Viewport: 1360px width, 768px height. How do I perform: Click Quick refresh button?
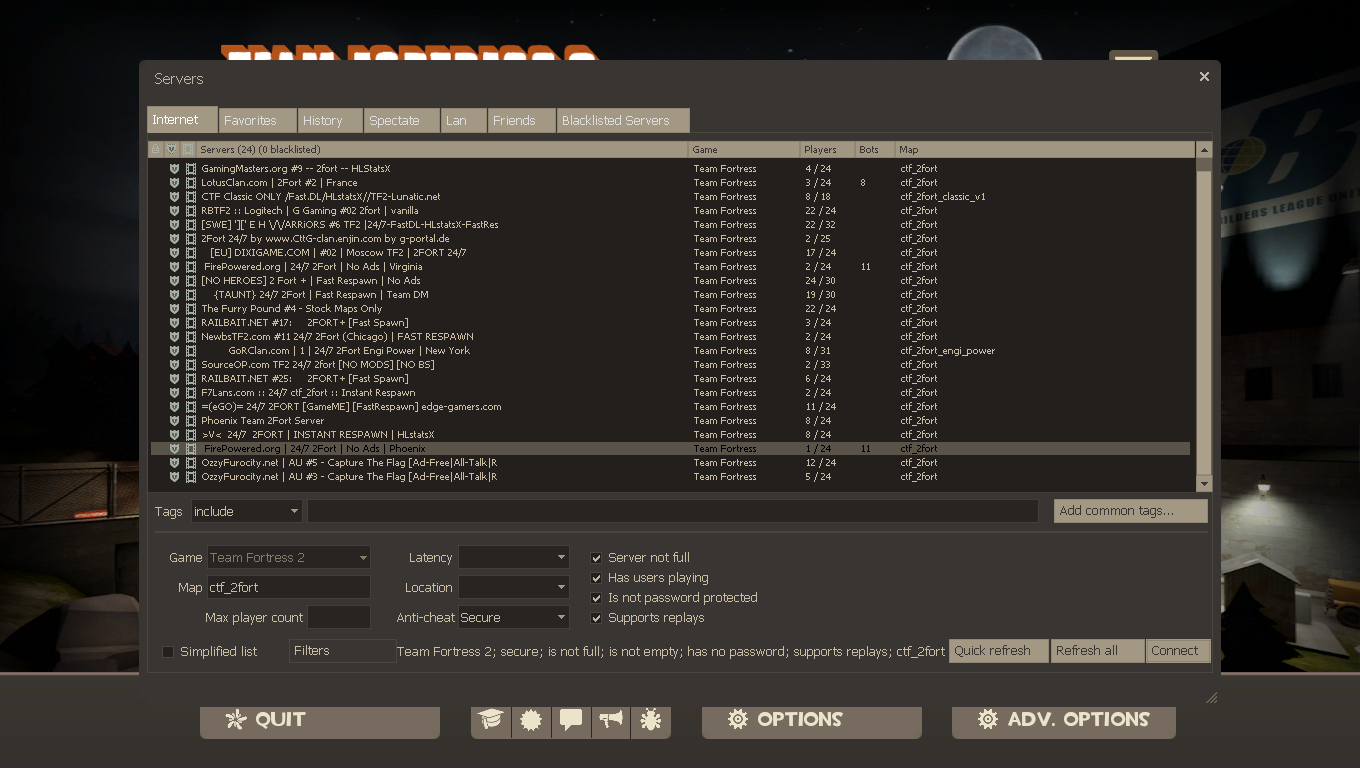click(998, 651)
